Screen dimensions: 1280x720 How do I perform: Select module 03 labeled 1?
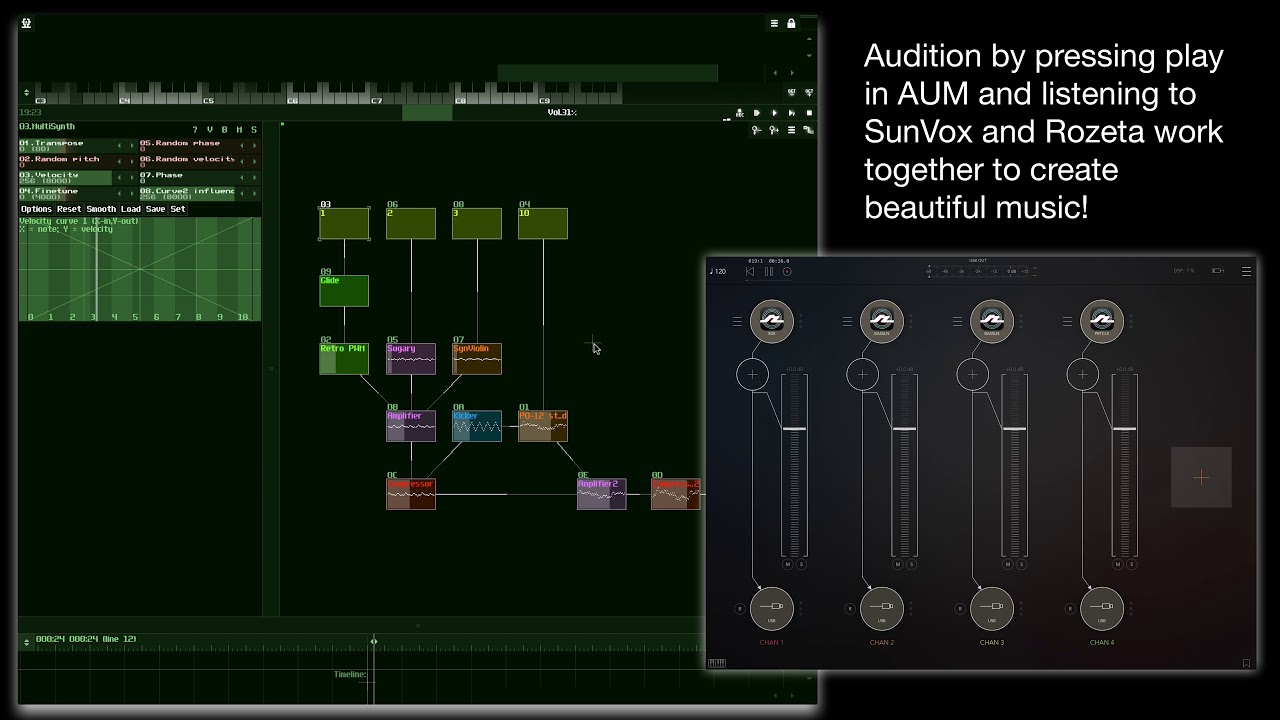344,223
